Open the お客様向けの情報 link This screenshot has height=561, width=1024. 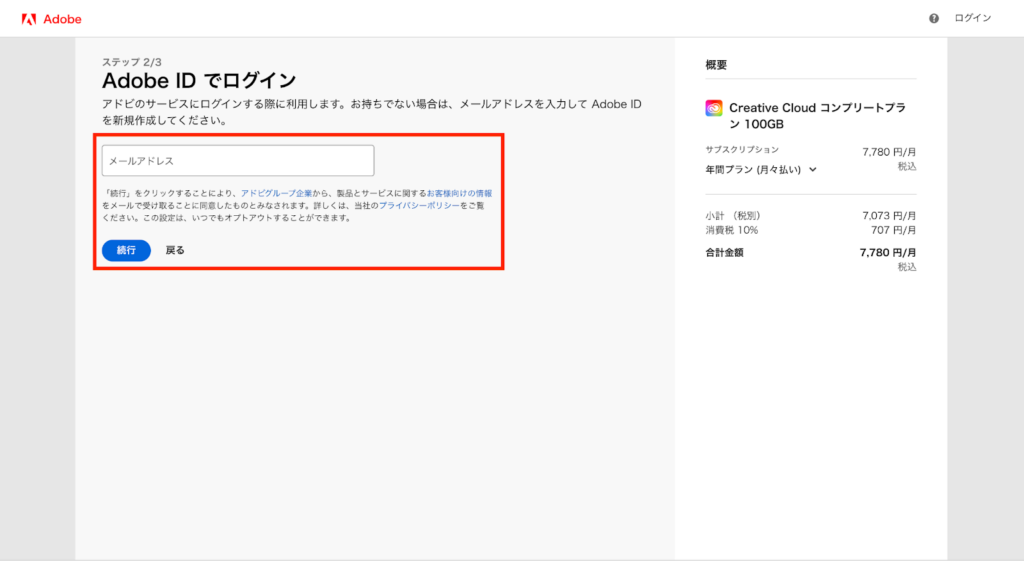point(459,193)
